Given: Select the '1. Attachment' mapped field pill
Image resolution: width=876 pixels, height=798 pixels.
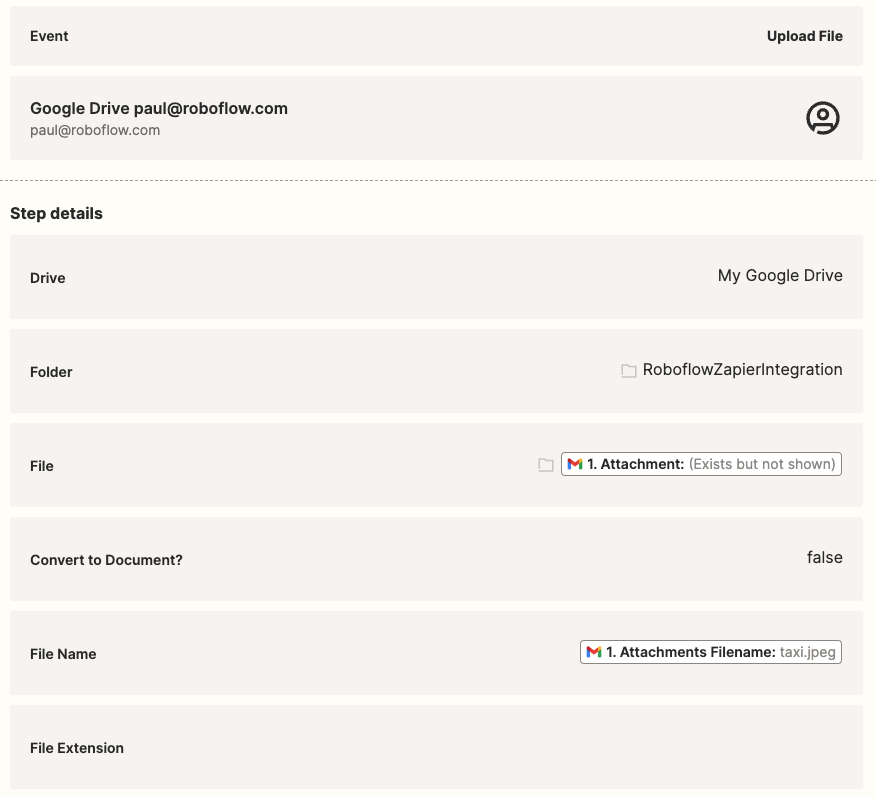Looking at the screenshot, I should [701, 464].
